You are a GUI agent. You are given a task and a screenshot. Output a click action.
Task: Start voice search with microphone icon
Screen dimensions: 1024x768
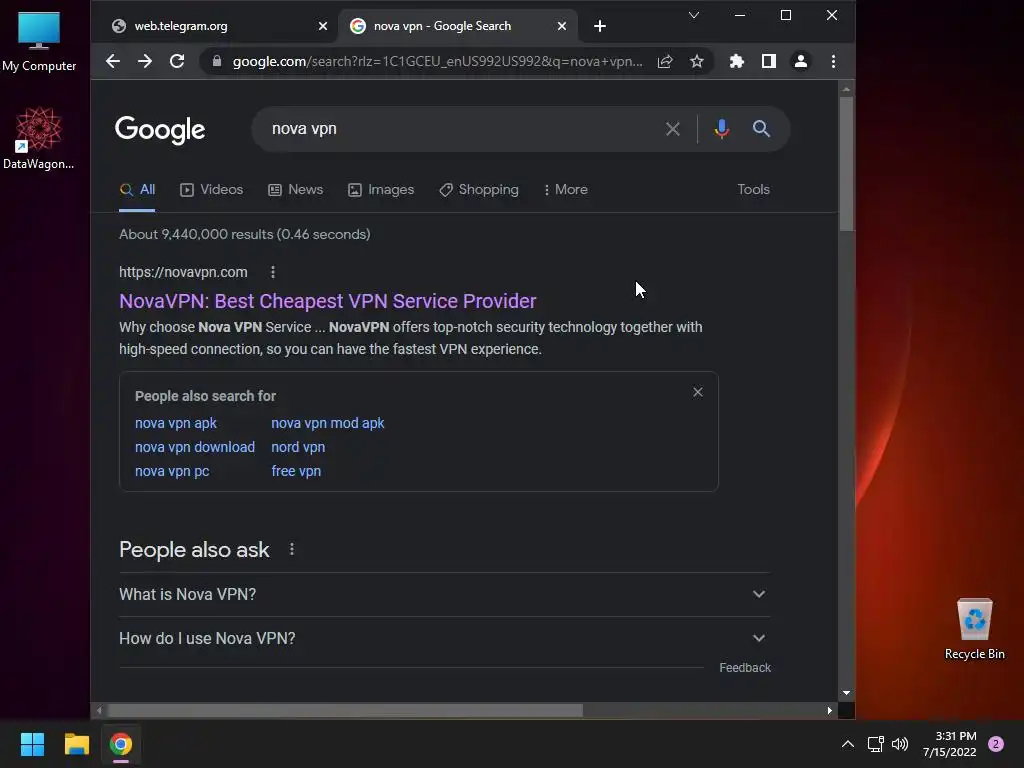[x=722, y=129]
